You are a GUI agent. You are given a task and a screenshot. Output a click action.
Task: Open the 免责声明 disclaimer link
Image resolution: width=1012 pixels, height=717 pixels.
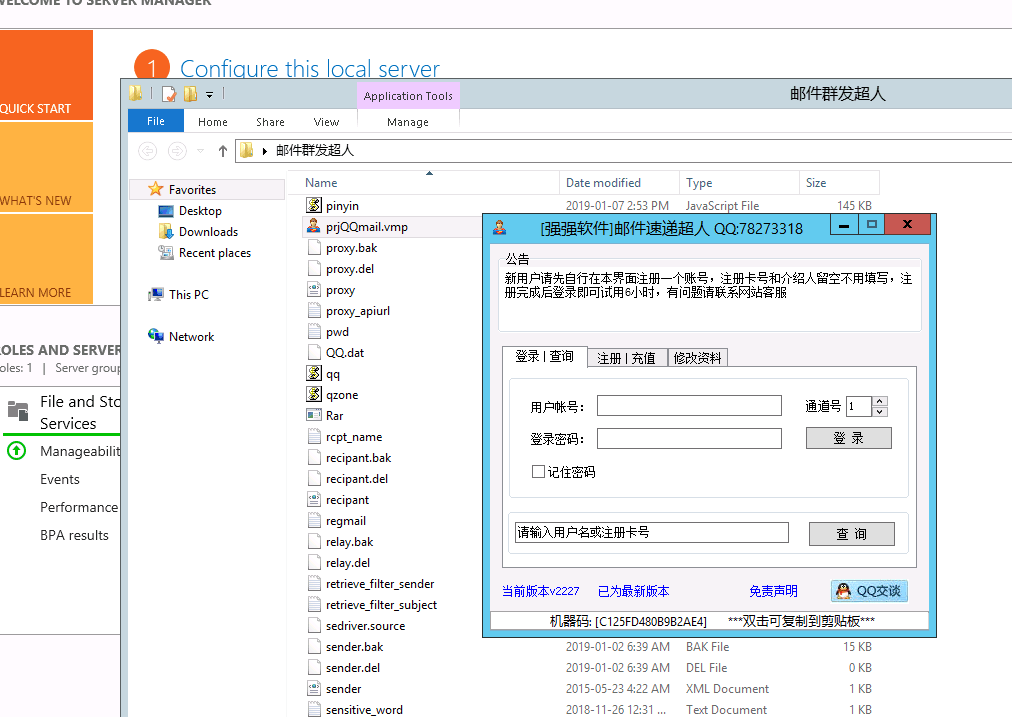773,591
